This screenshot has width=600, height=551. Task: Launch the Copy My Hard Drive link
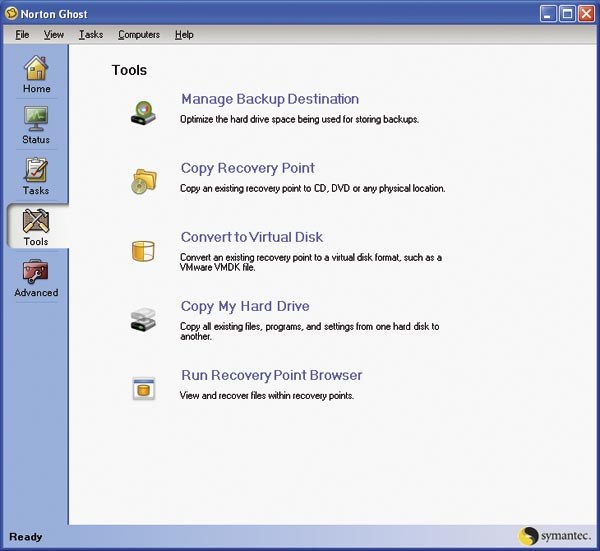pos(245,306)
